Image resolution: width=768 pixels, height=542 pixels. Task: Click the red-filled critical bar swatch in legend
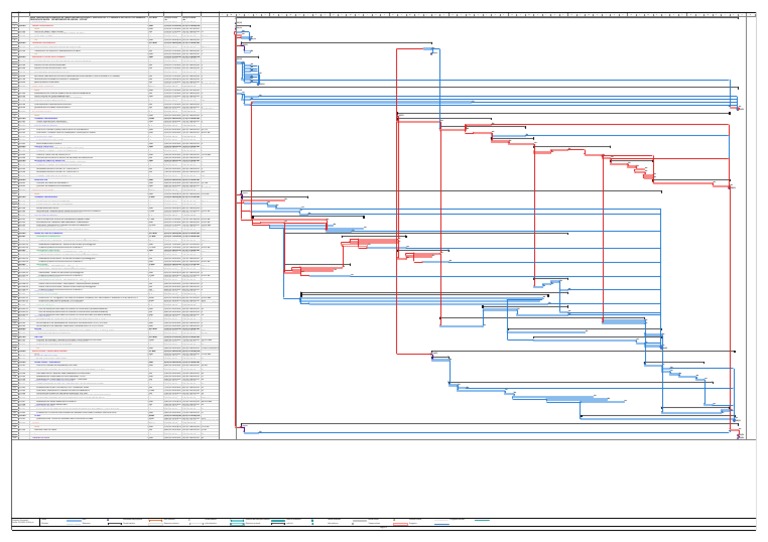(x=401, y=524)
